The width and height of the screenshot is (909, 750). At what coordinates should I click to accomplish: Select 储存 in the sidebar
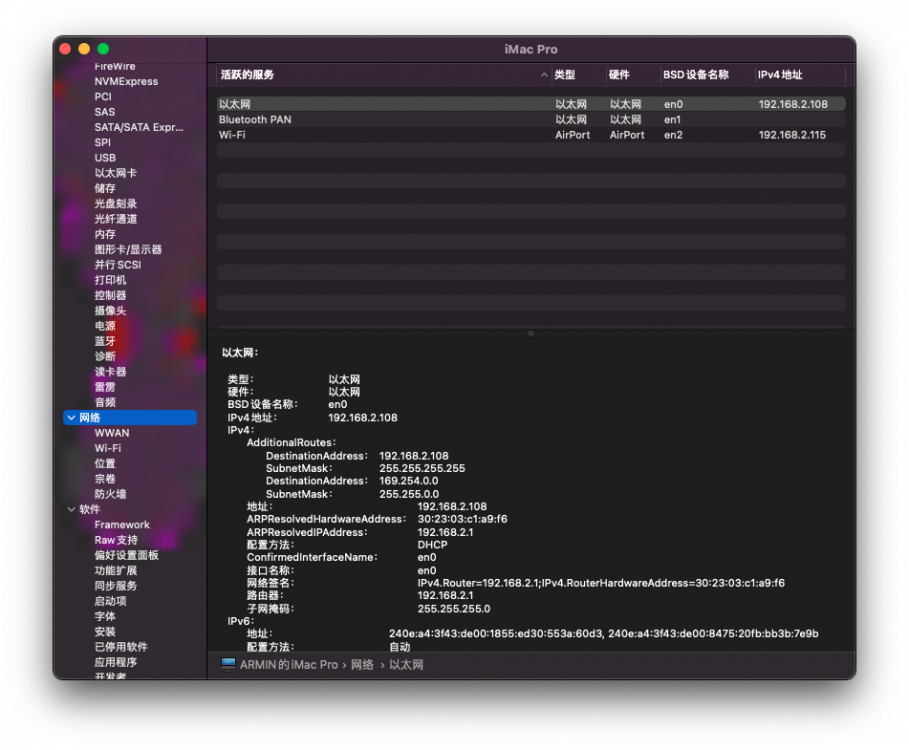105,188
